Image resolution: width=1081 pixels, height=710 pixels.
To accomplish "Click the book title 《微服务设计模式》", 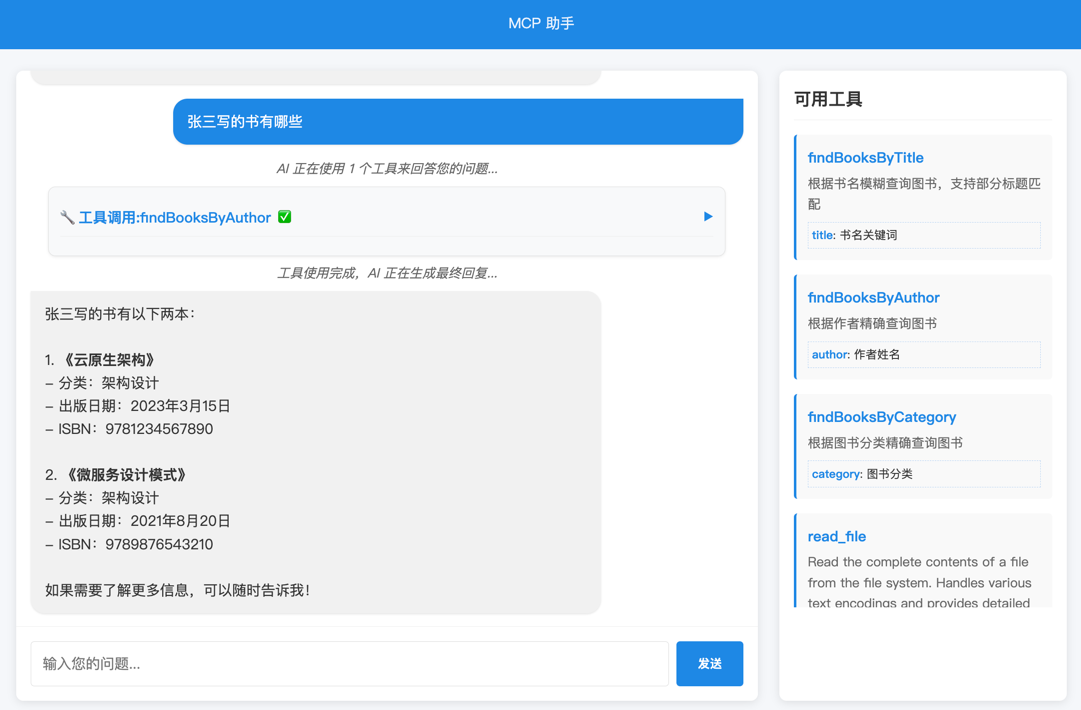I will tap(126, 475).
